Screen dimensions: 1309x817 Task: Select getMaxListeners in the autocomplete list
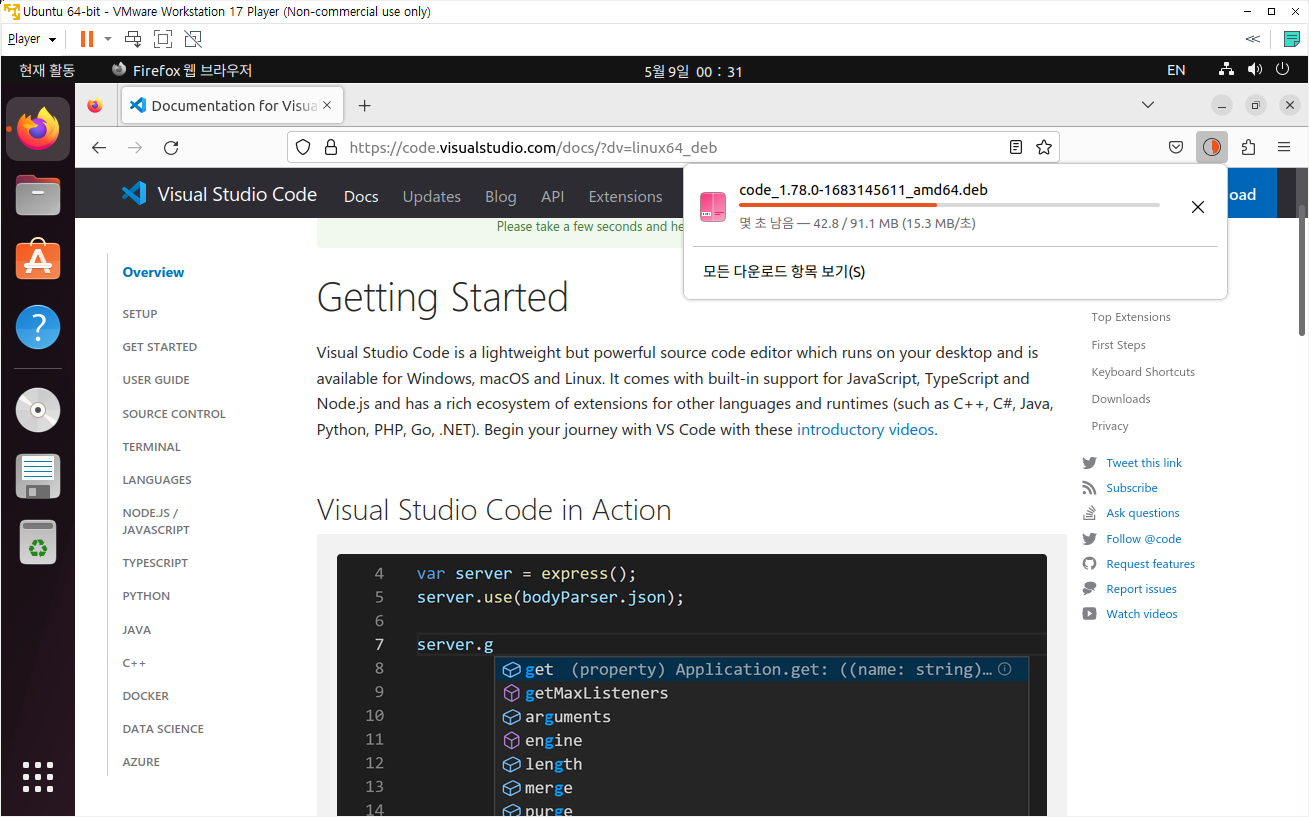point(596,693)
